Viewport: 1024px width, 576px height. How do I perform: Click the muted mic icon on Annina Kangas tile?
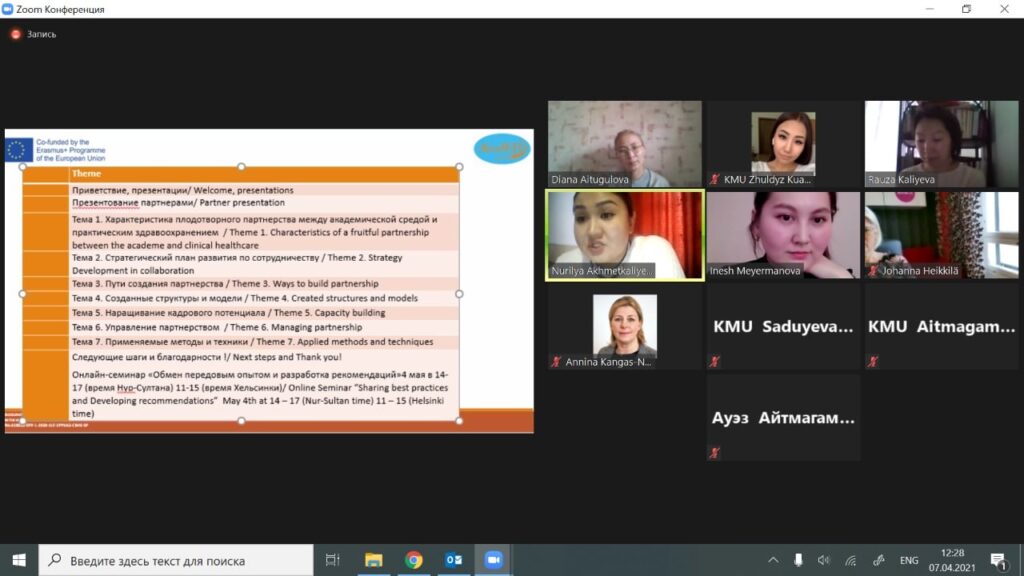click(x=556, y=362)
